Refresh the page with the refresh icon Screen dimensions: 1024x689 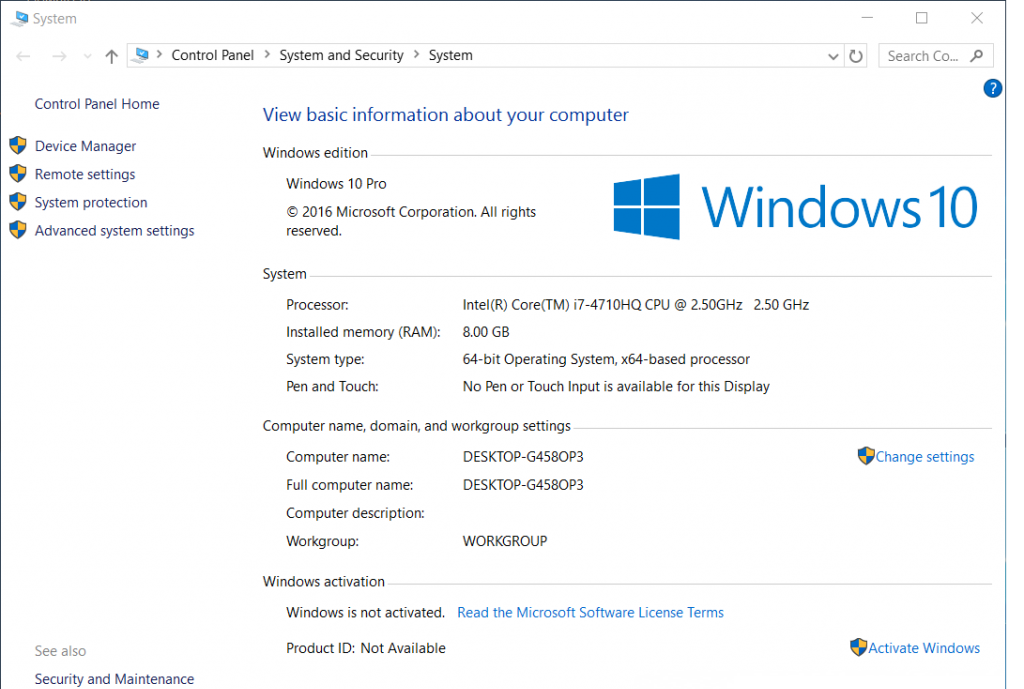click(856, 56)
